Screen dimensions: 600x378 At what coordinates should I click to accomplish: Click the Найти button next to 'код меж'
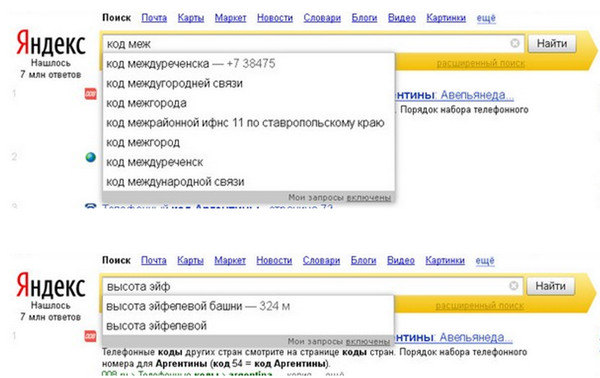(x=552, y=44)
